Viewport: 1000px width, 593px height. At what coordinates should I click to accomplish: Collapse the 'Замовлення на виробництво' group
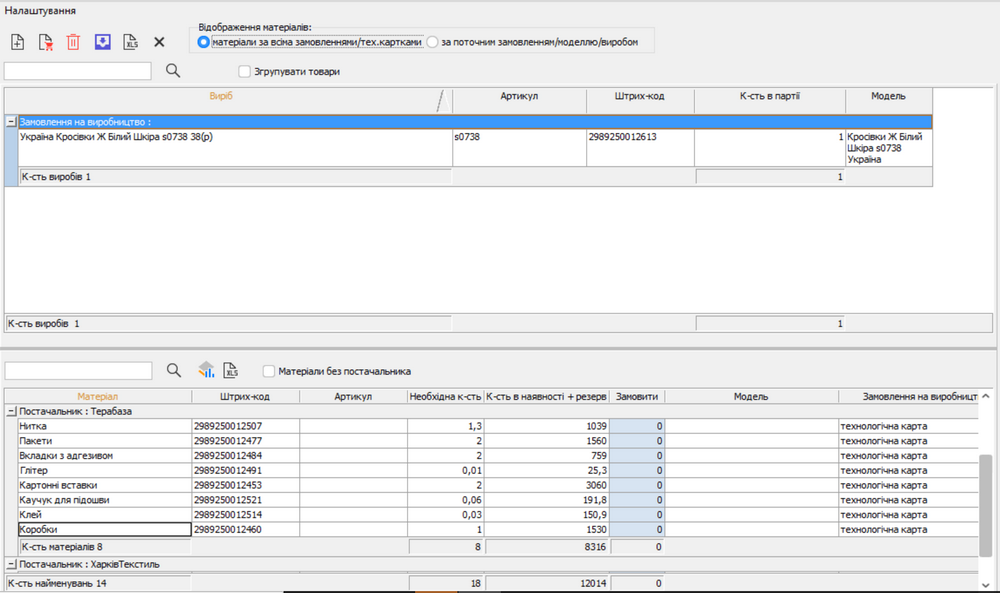11,122
